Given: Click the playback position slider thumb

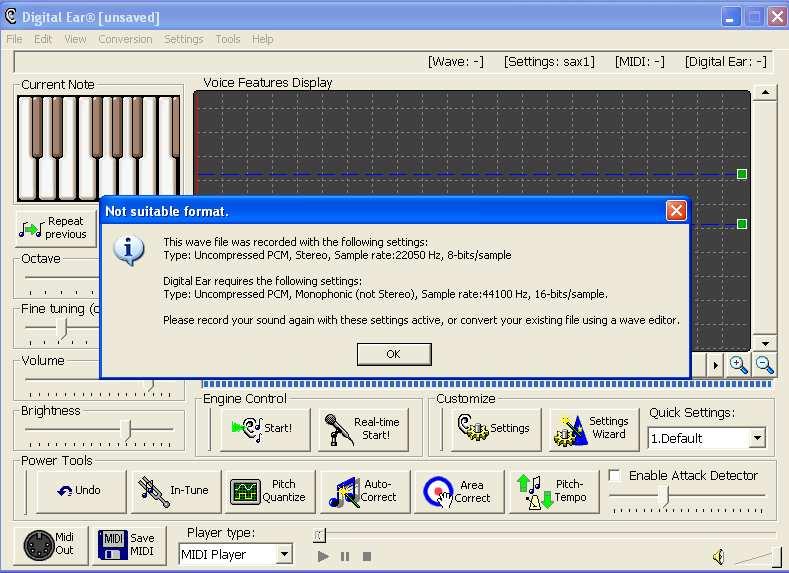Looking at the screenshot, I should click(x=320, y=536).
